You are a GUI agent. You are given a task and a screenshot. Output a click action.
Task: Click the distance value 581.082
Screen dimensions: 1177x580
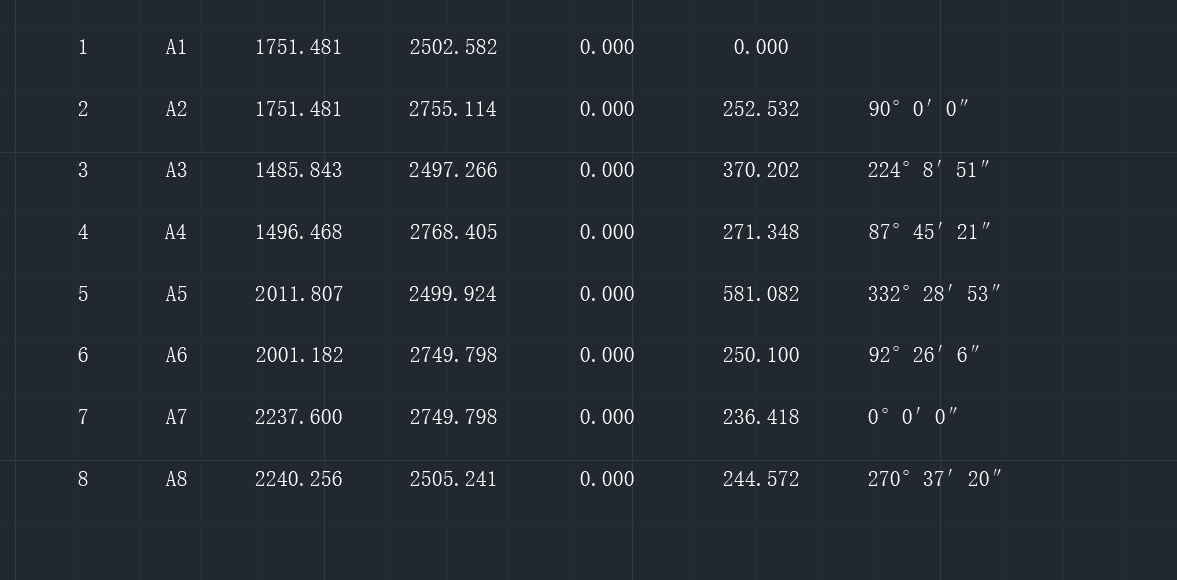761,294
